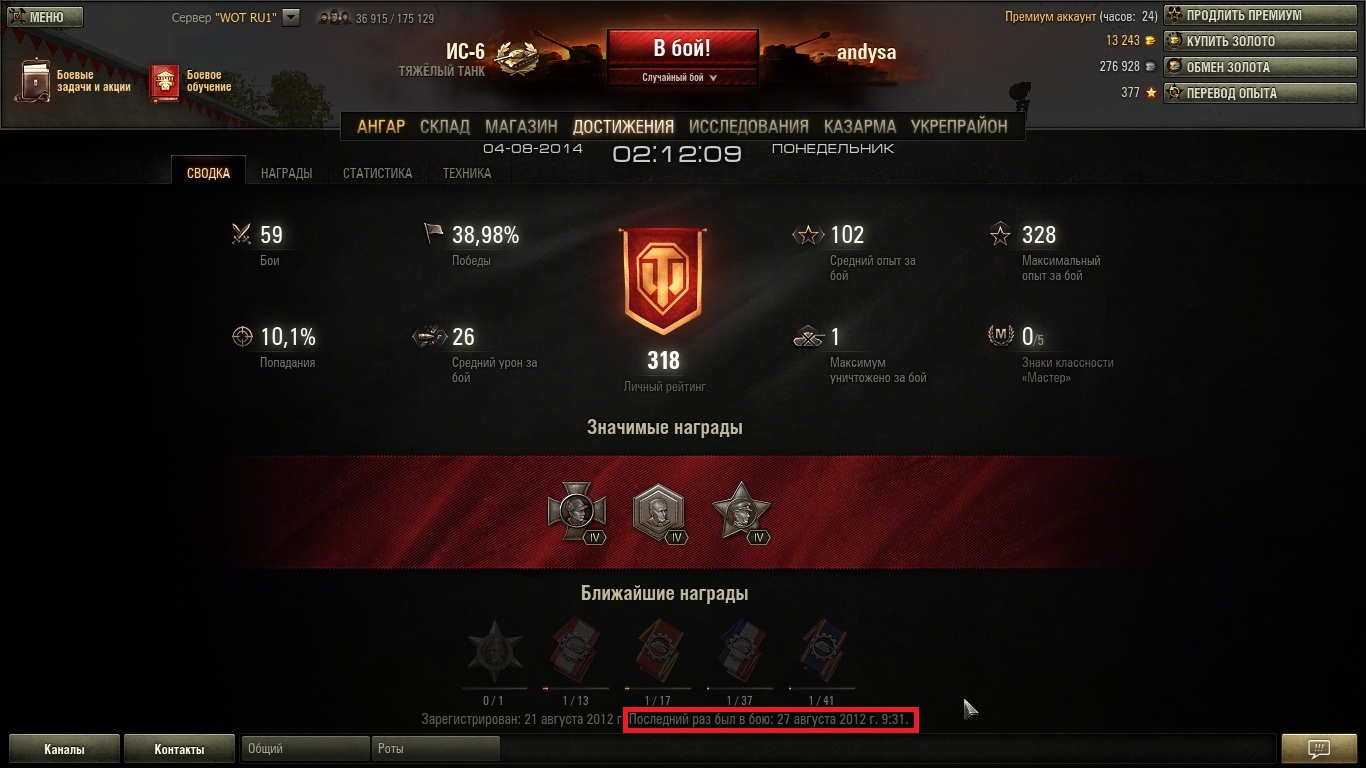Open the Боевое обучение red book icon
The image size is (1366, 768).
pos(165,83)
